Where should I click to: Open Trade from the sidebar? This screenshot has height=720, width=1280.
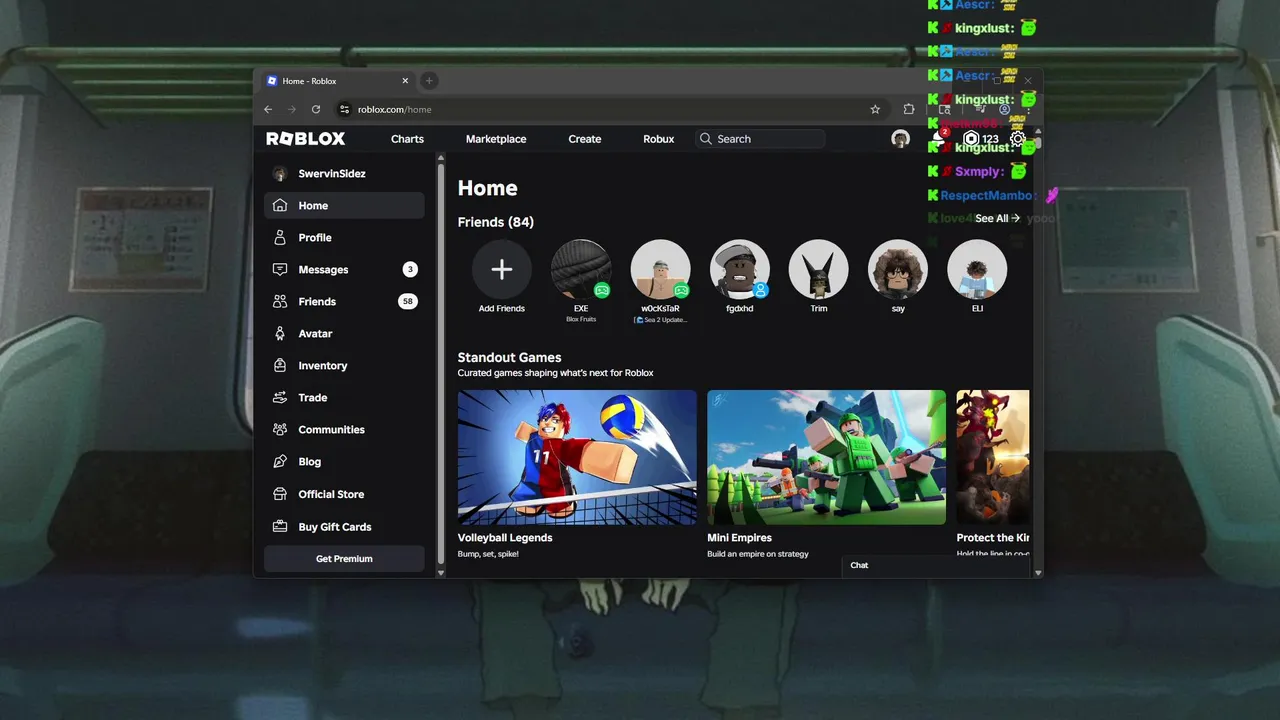pos(344,397)
